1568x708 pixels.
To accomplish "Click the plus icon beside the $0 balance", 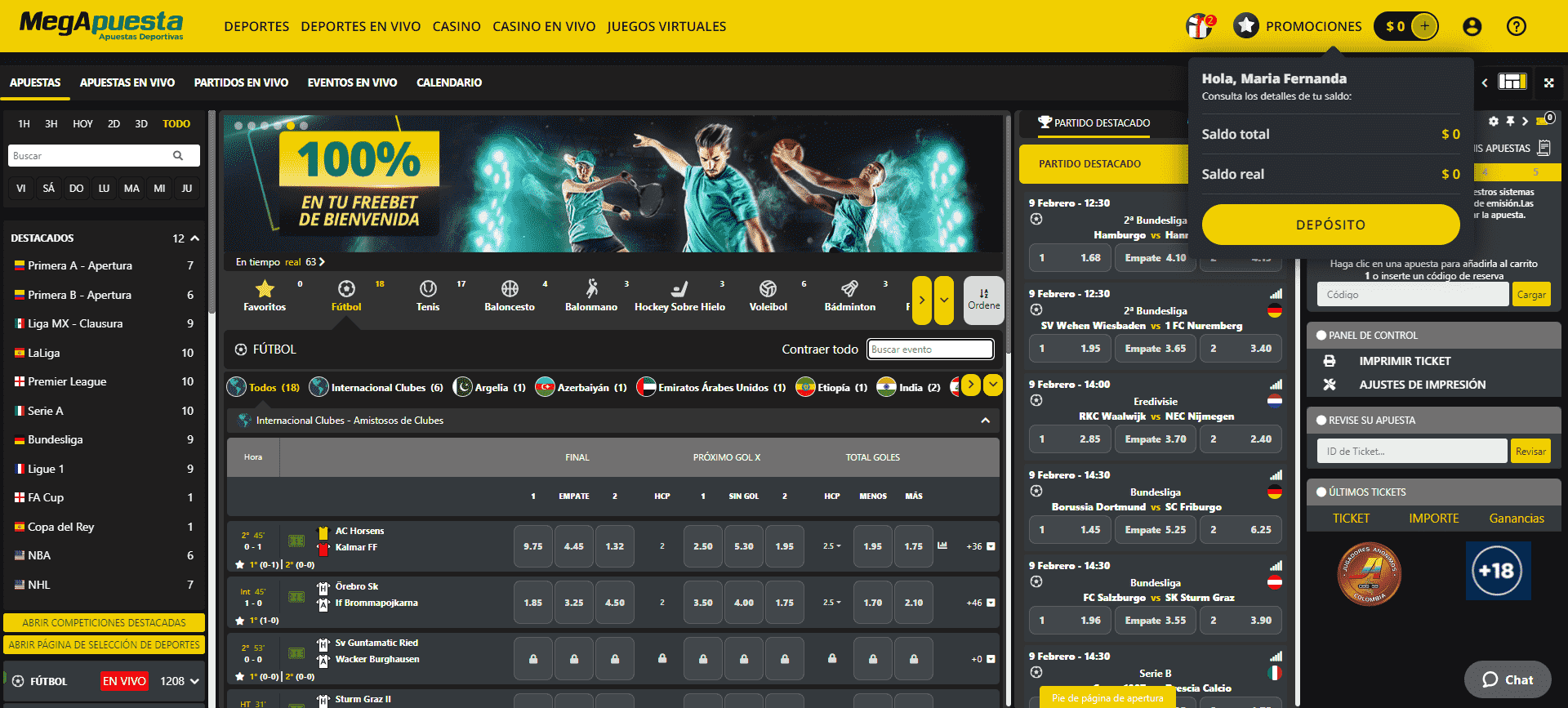I will 1424,26.
